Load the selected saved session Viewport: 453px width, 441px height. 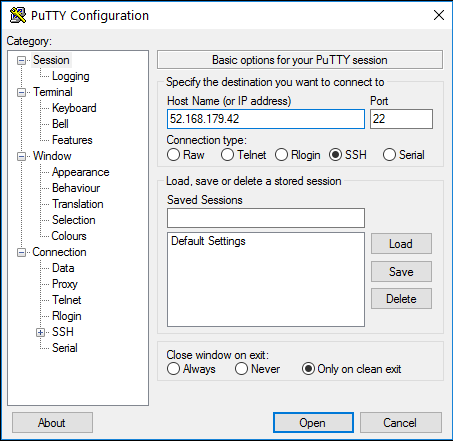(401, 244)
